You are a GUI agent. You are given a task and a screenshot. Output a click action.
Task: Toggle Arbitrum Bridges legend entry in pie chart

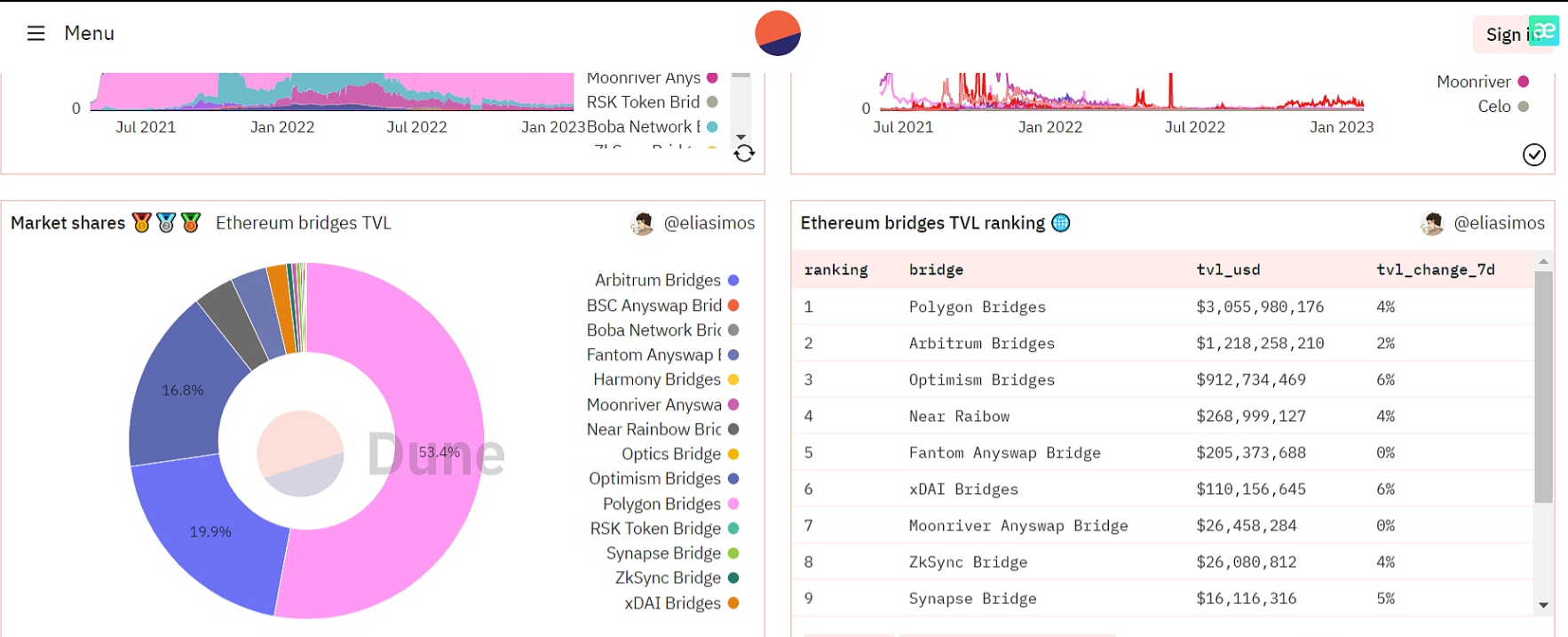tap(659, 281)
